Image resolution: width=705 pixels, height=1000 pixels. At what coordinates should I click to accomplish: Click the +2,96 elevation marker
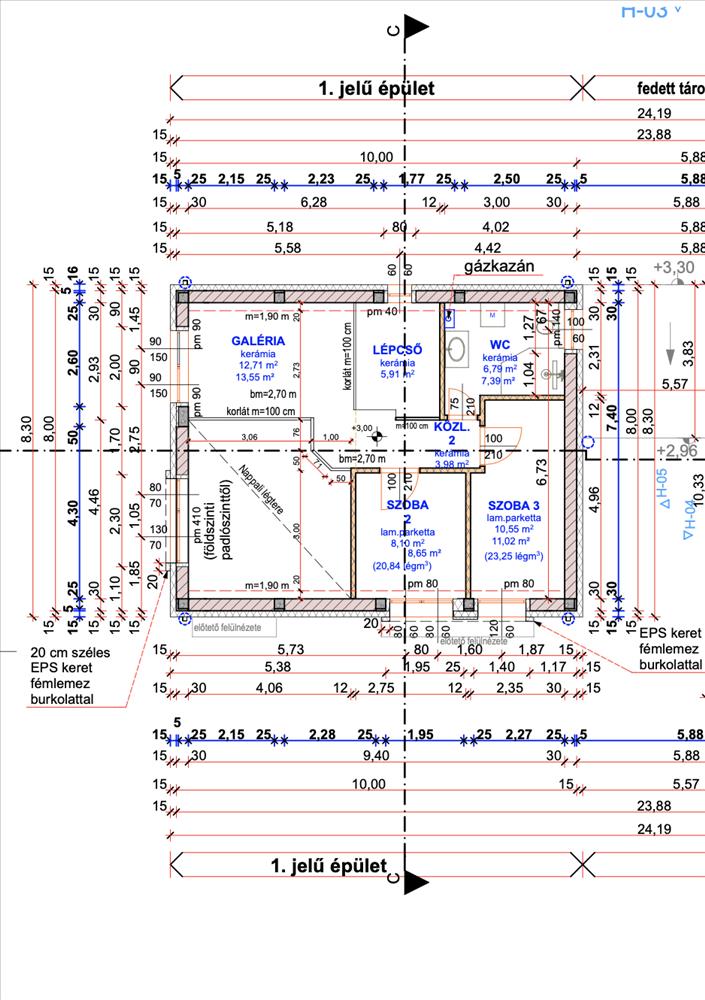(678, 450)
